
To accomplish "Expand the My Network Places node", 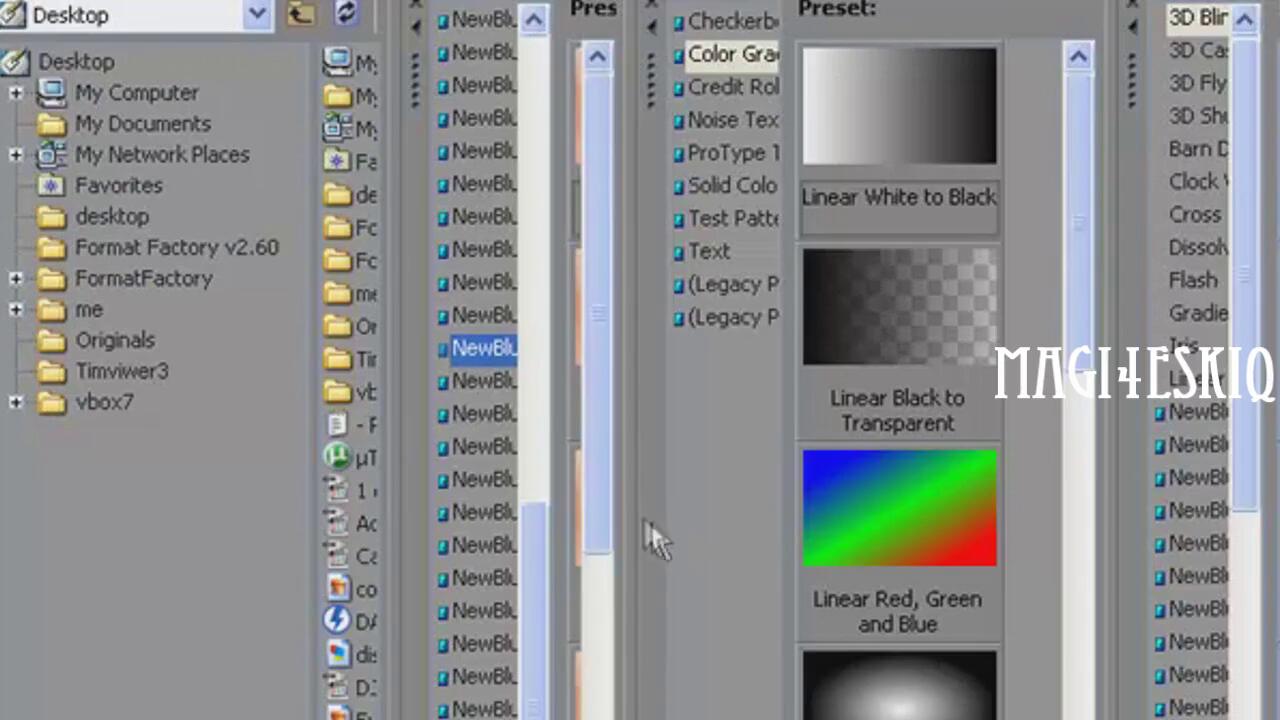I will tap(16, 155).
